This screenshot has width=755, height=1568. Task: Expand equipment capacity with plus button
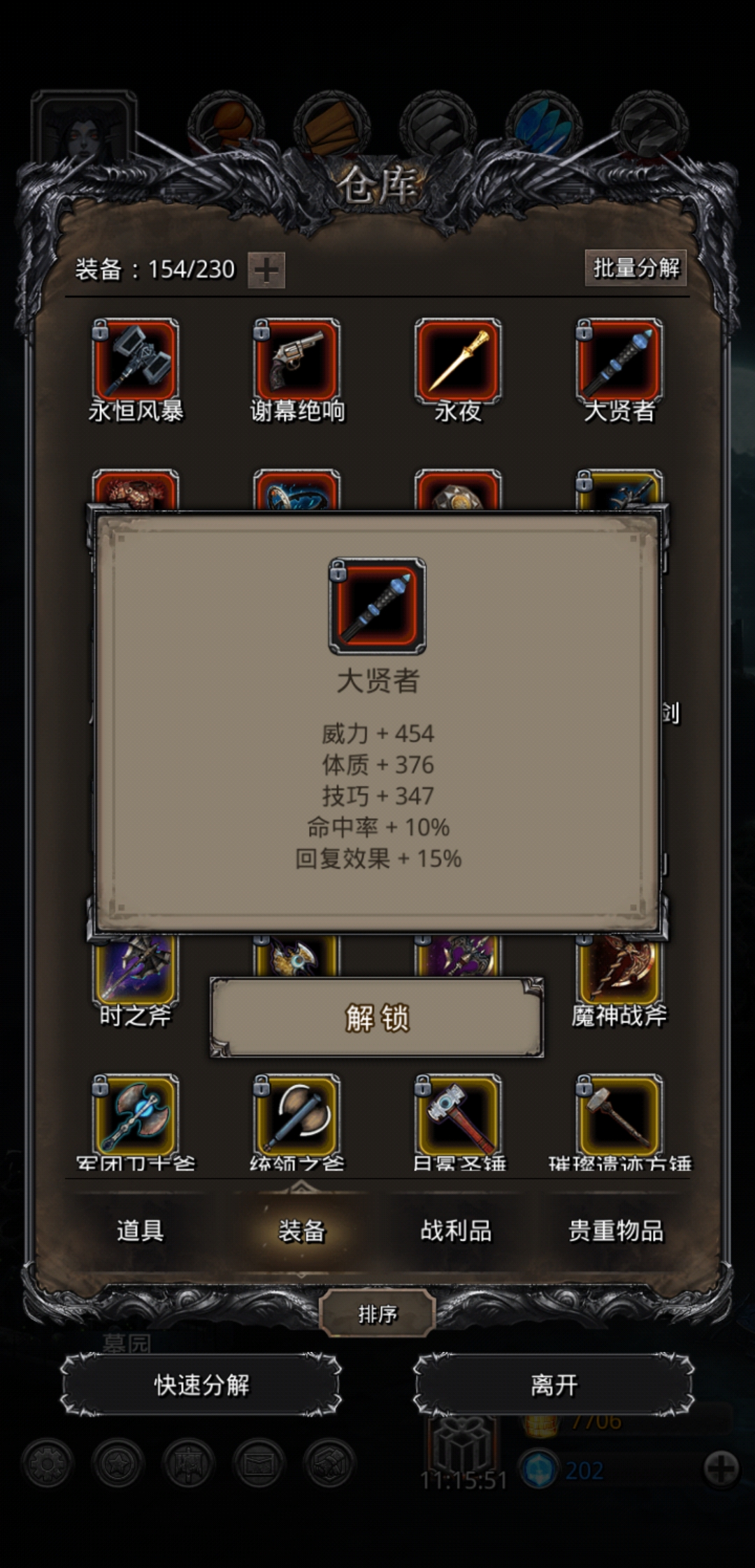266,270
